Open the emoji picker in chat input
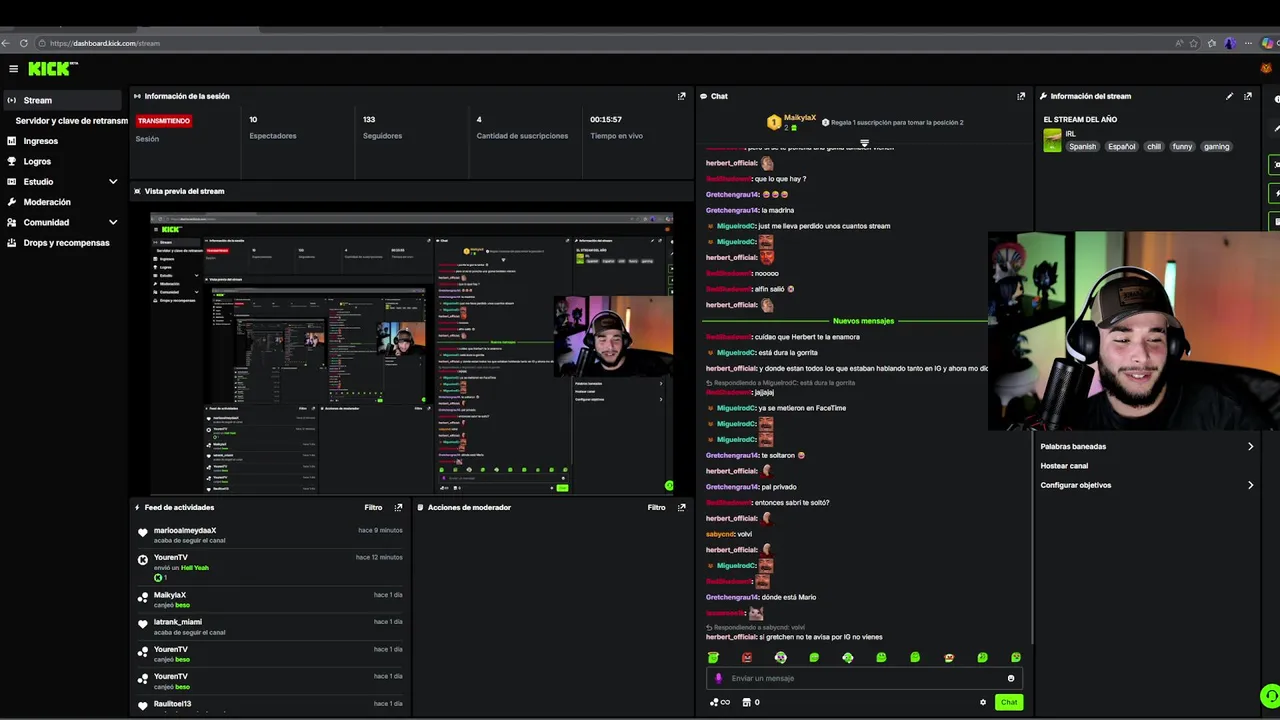The image size is (1280, 720). [1011, 678]
